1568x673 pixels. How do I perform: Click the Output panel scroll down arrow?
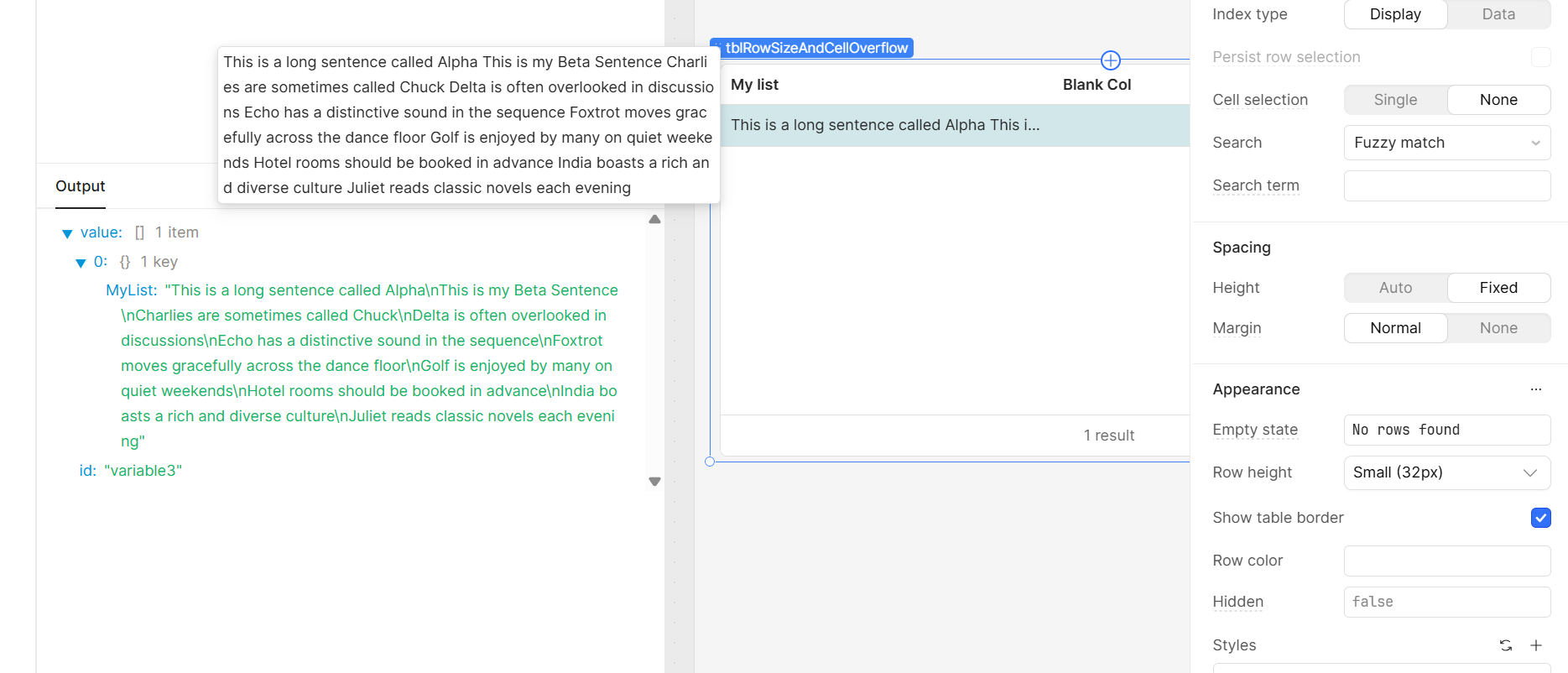[655, 482]
